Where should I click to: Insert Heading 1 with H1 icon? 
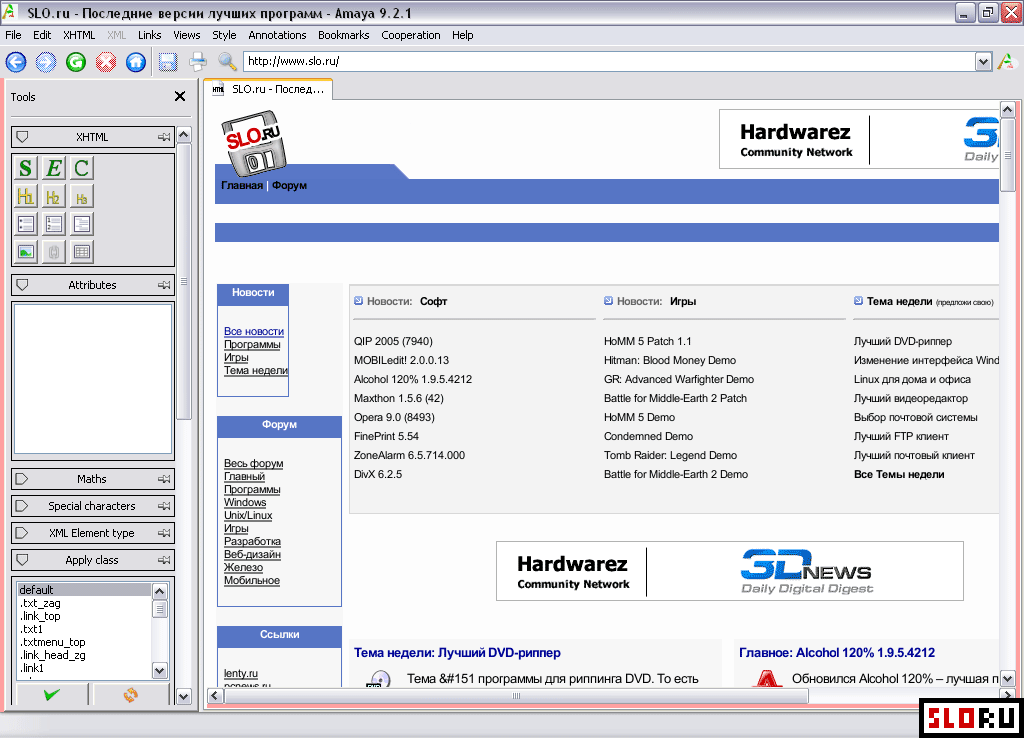(25, 197)
